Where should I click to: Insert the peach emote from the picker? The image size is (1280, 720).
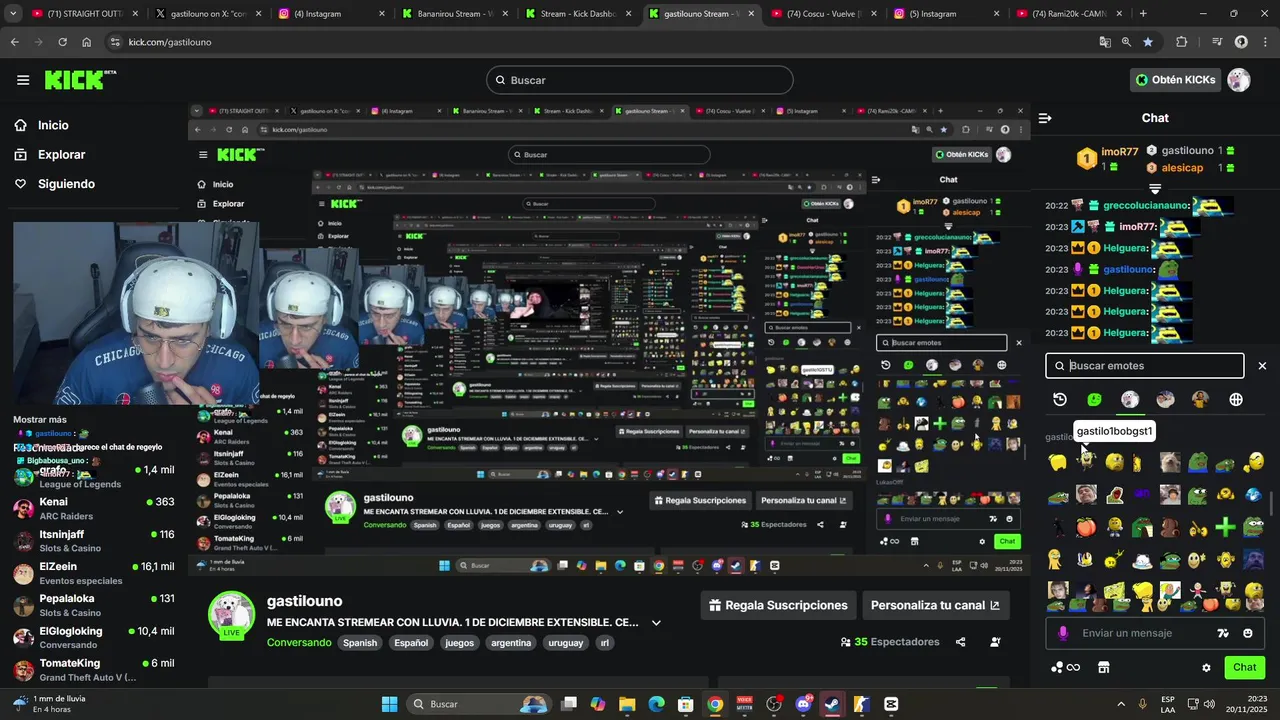pos(1086,527)
